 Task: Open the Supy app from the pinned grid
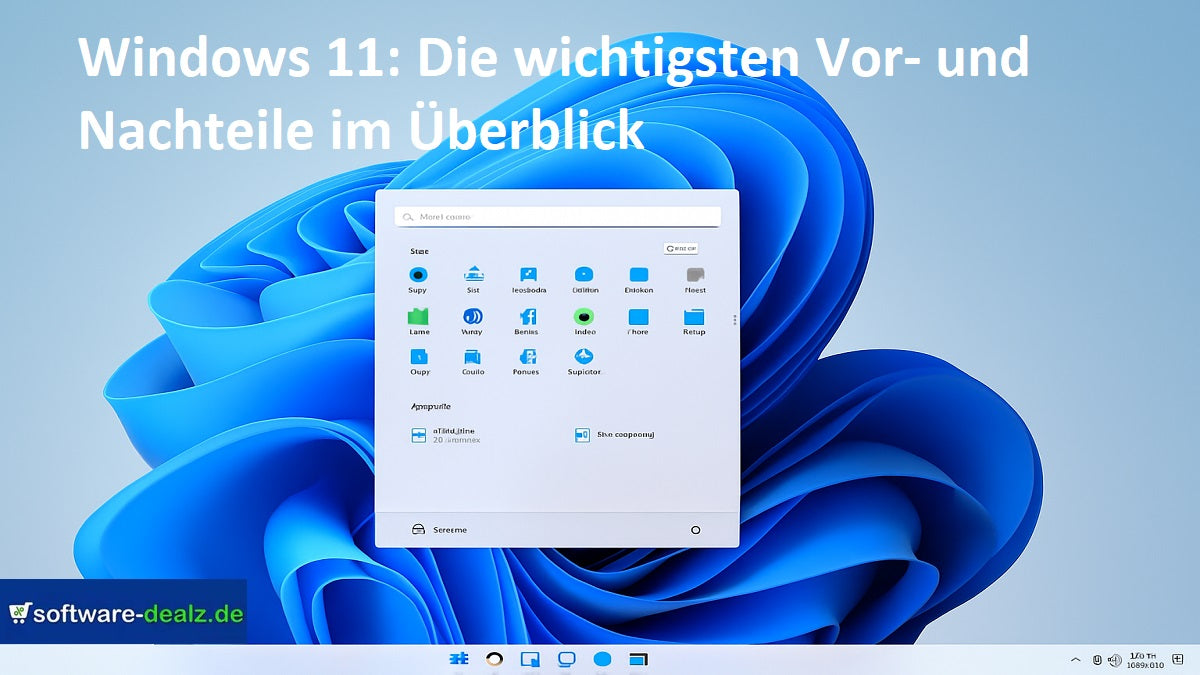[x=419, y=277]
